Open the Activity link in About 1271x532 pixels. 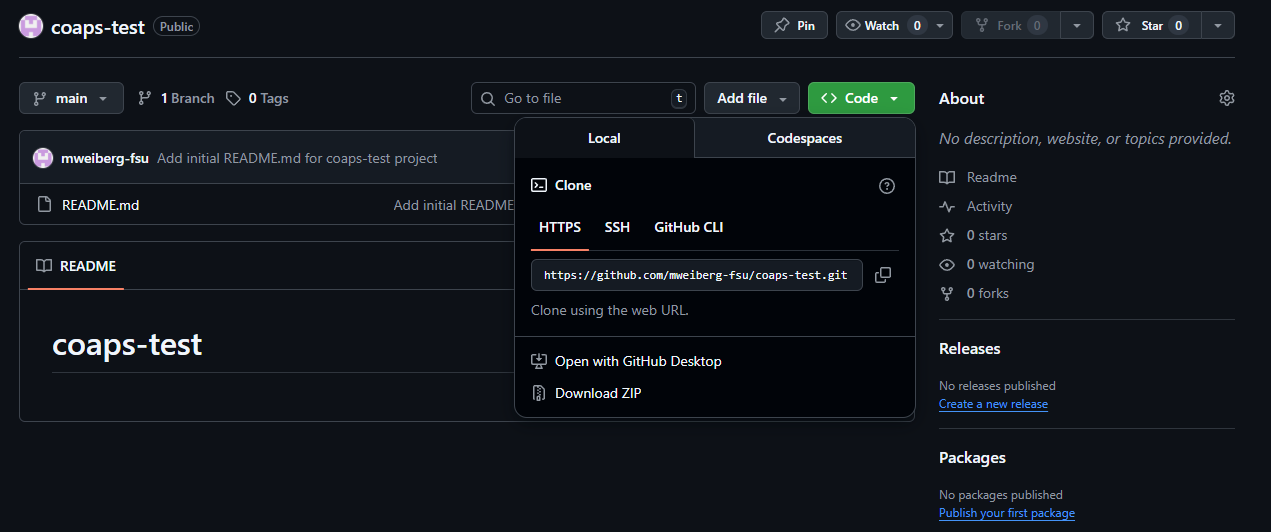click(x=976, y=206)
